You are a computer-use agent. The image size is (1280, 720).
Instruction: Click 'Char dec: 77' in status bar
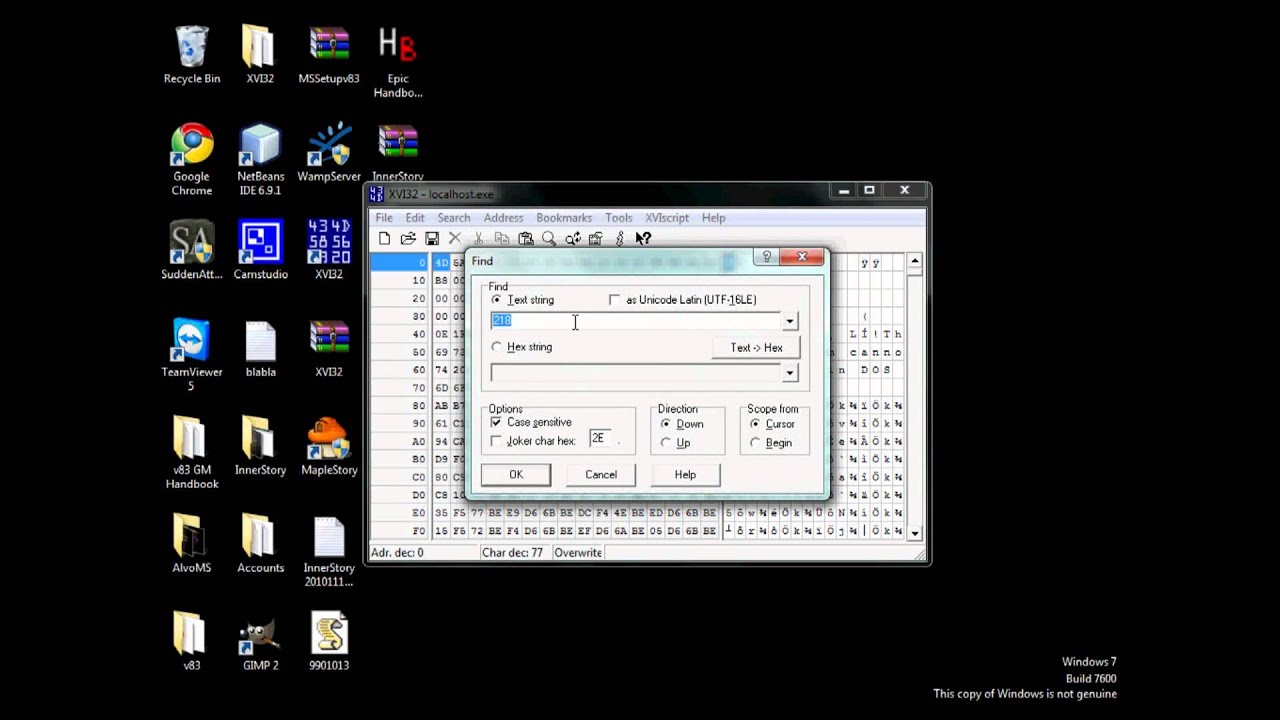tap(511, 553)
